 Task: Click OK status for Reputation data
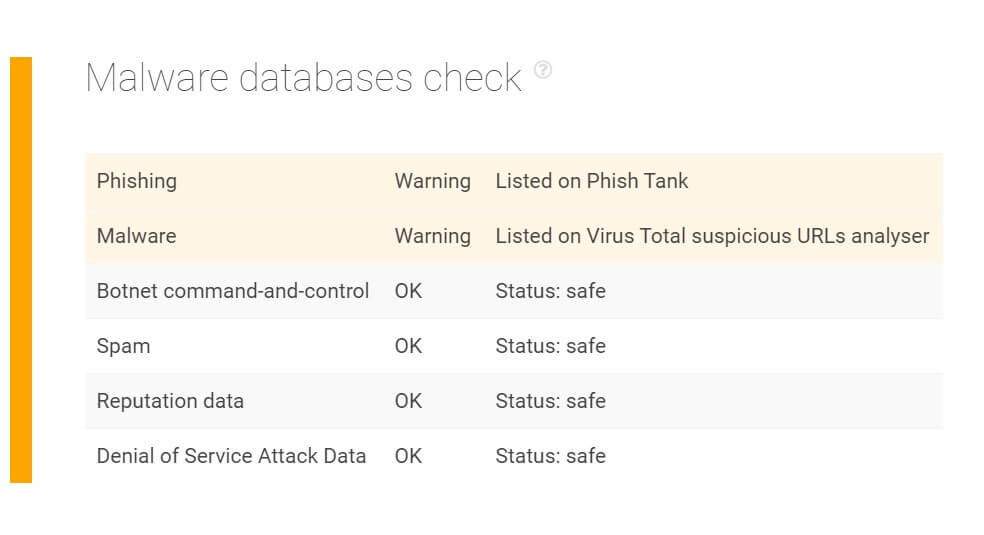409,401
